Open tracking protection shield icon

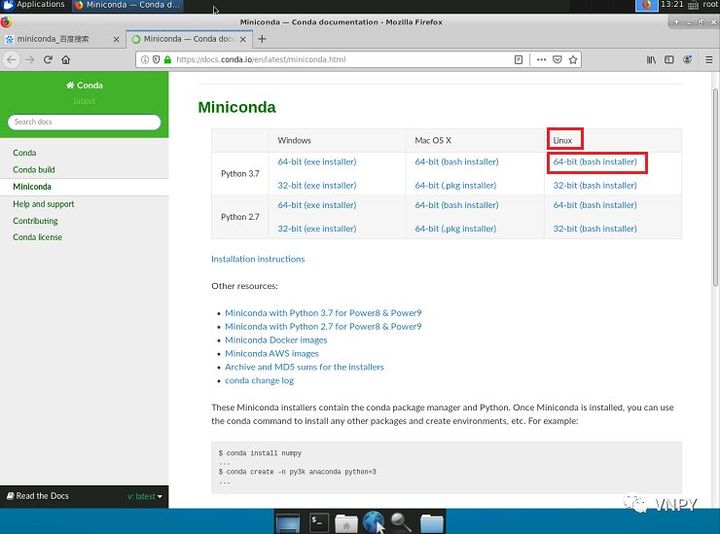[156, 60]
